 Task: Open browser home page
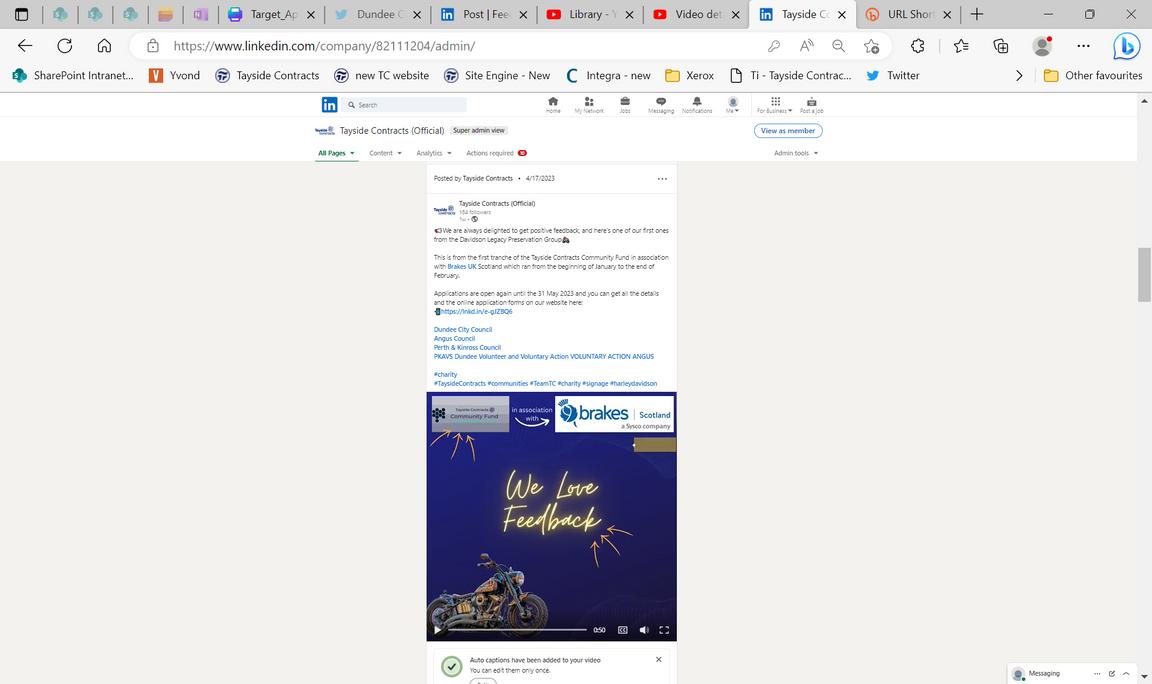point(104,46)
